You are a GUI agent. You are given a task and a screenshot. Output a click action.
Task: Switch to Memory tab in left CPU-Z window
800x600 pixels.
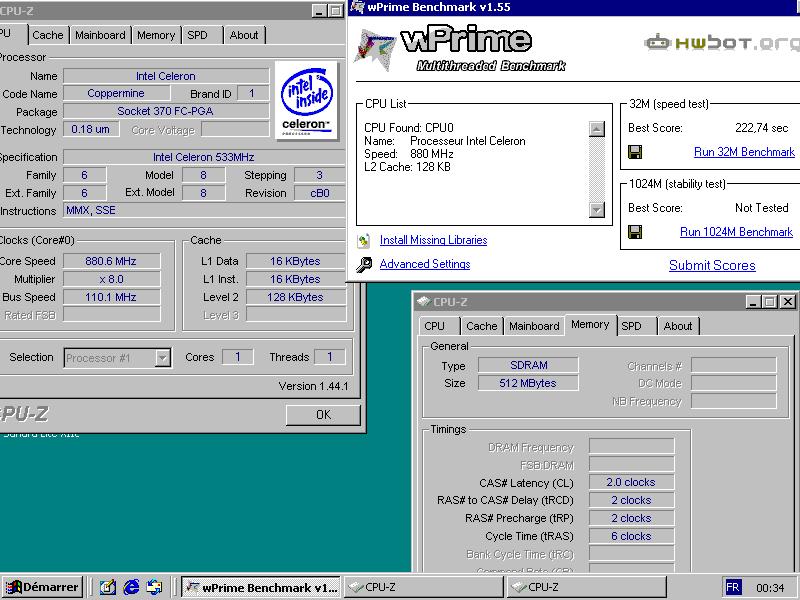click(x=156, y=35)
